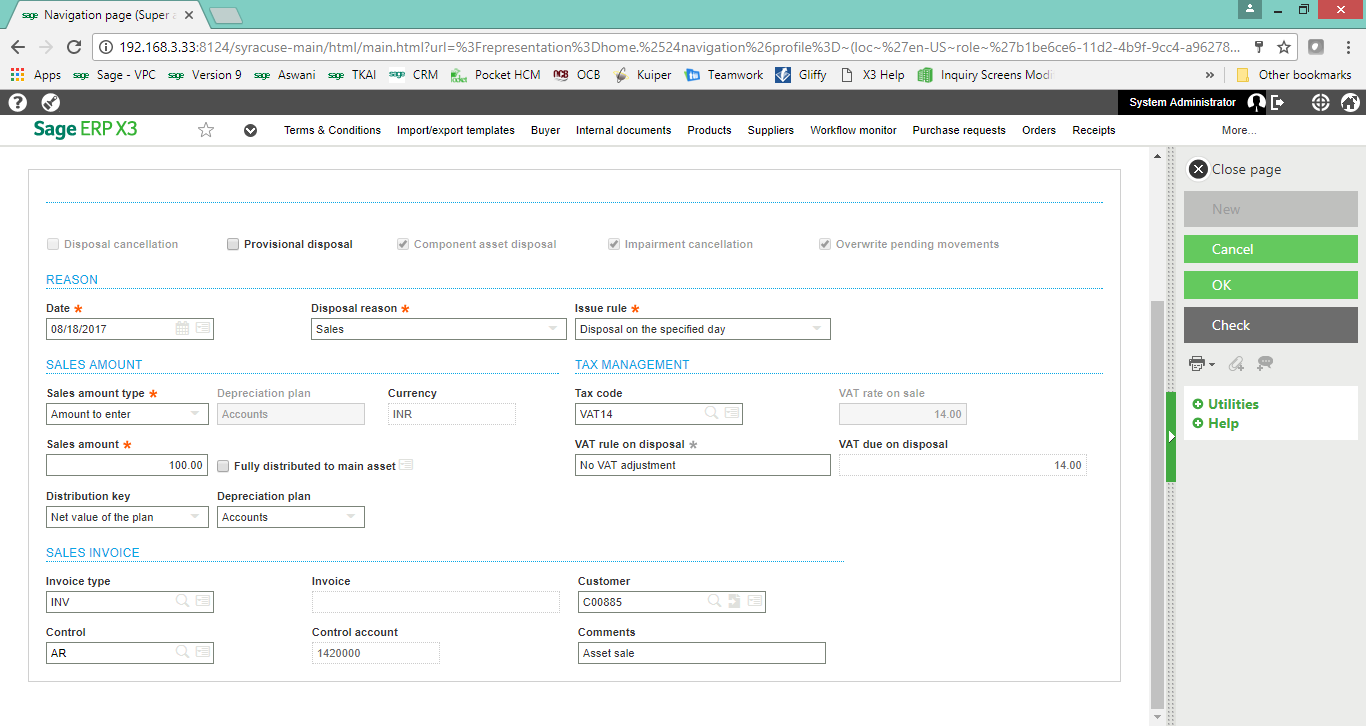Expand the Issue rule dropdown

pos(817,329)
